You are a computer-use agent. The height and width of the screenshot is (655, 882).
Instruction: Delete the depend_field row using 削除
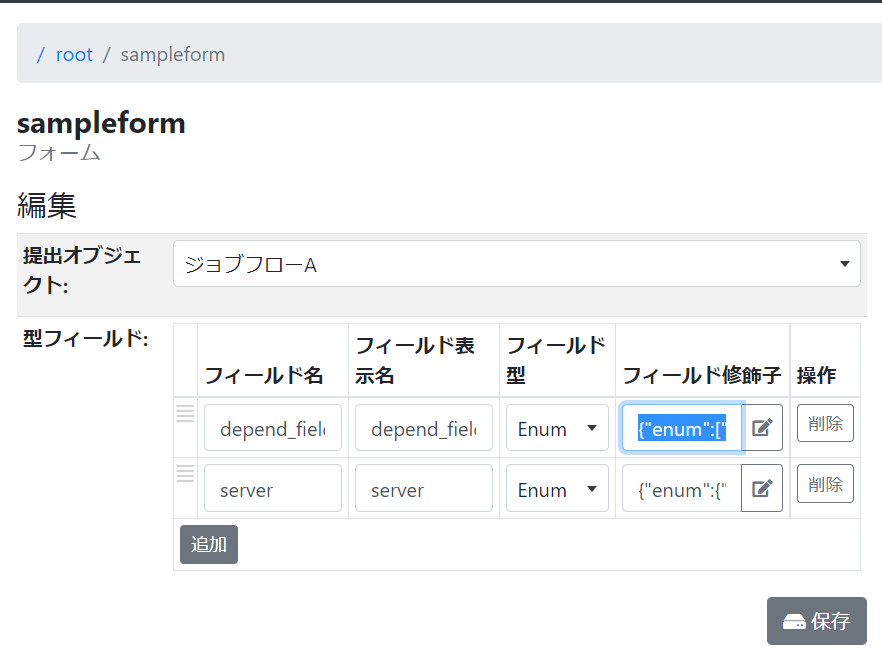point(825,423)
